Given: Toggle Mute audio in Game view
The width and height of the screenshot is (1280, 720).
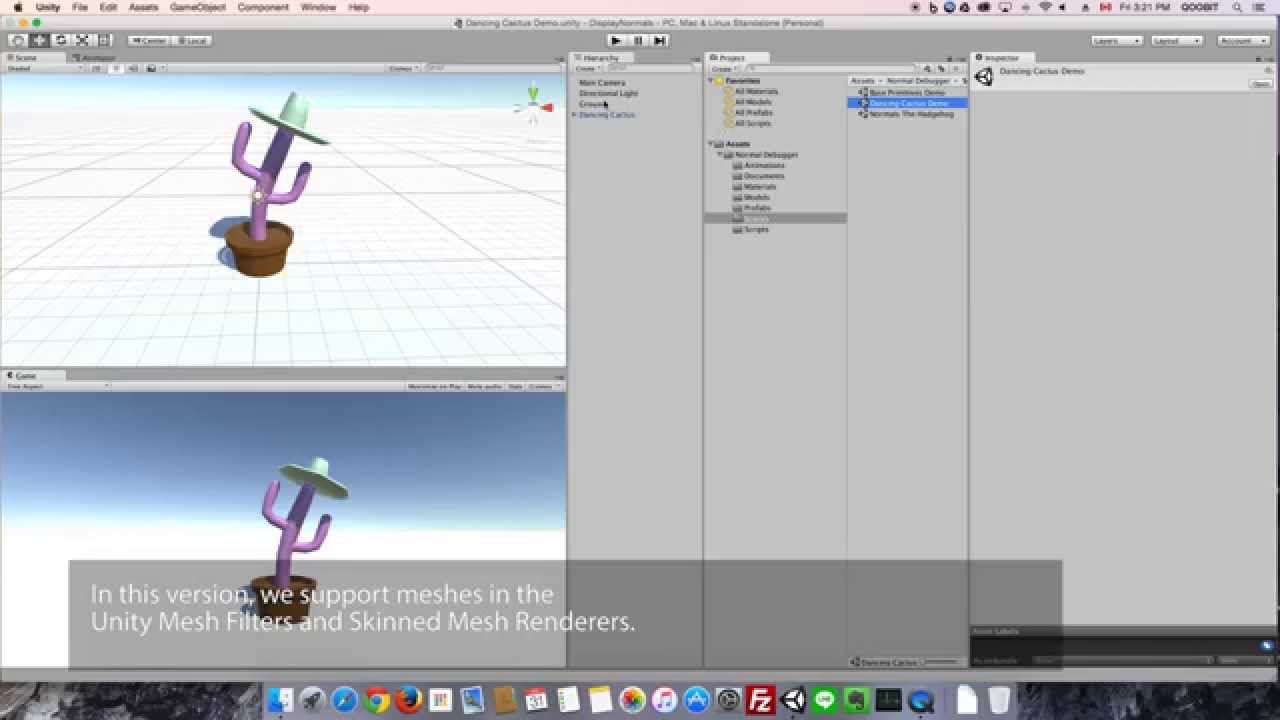Looking at the screenshot, I should coord(485,386).
